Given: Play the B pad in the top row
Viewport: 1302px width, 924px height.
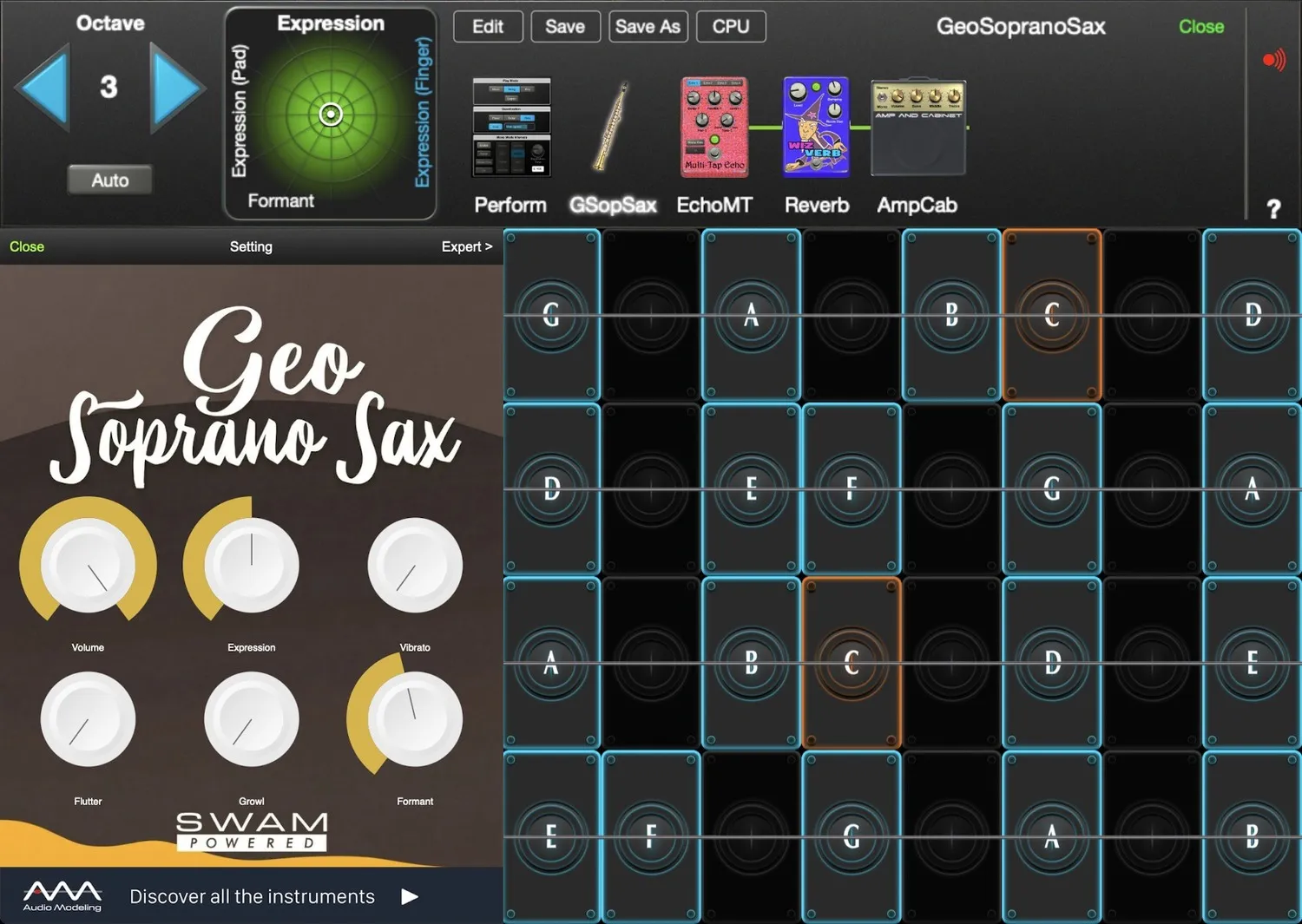Looking at the screenshot, I should click(951, 315).
